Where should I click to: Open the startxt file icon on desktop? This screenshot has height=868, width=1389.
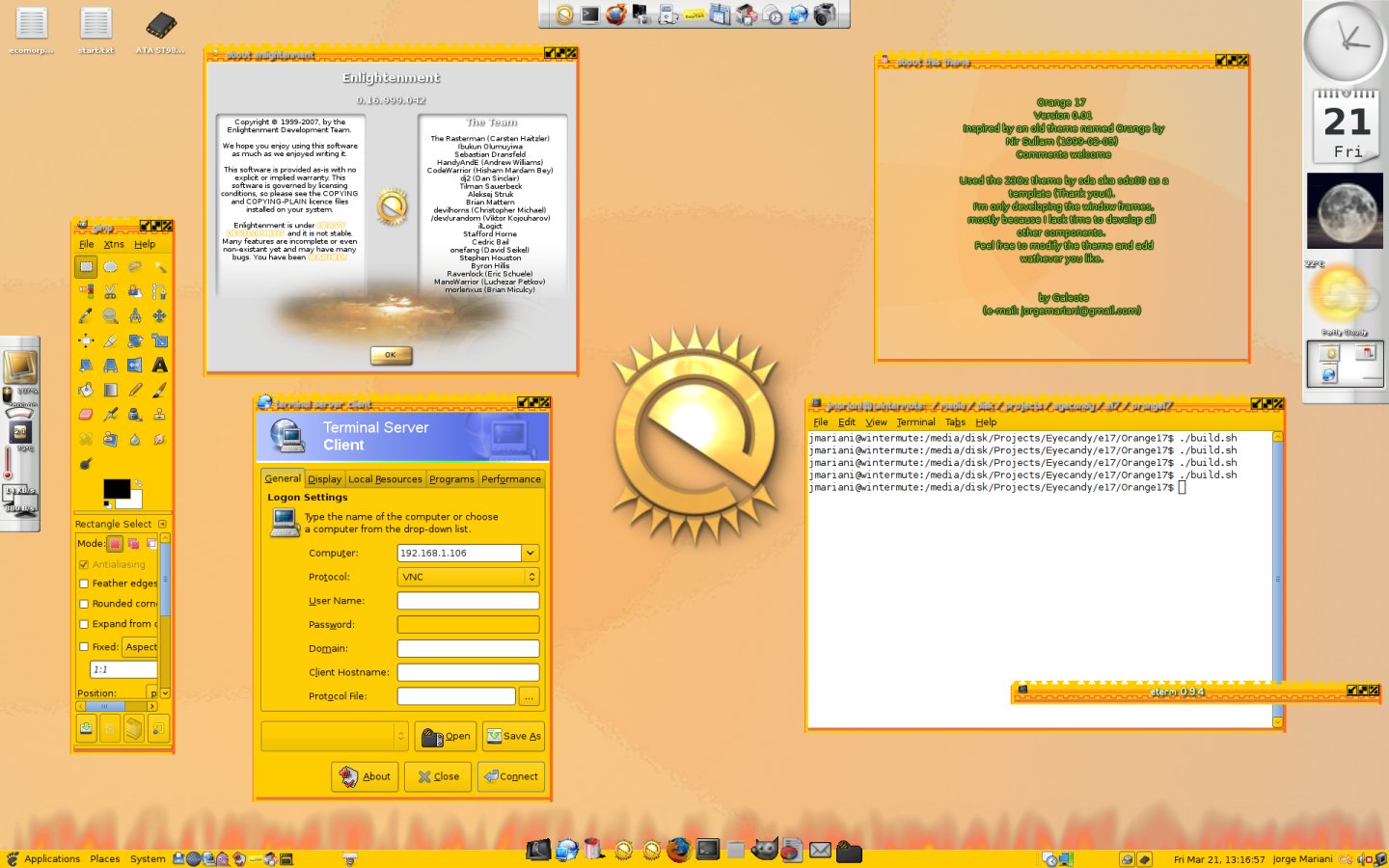[95, 30]
